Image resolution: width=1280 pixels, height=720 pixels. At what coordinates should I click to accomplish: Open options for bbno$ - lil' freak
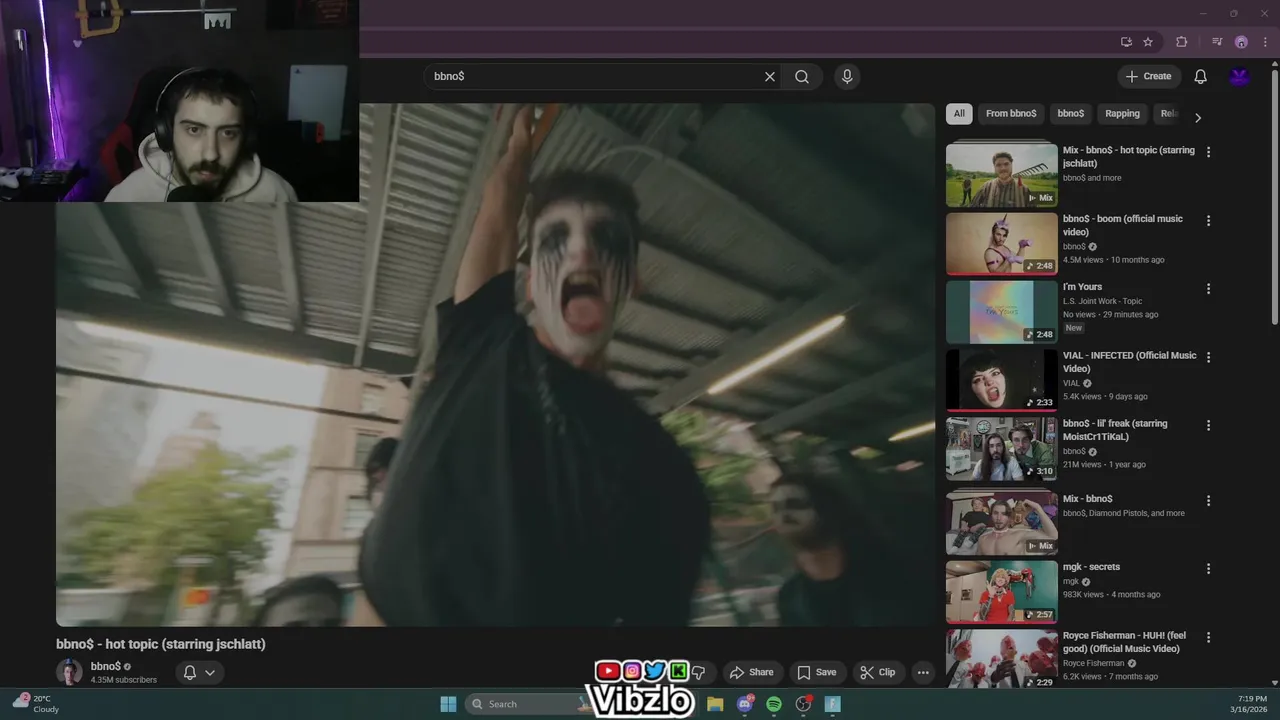[x=1208, y=425]
